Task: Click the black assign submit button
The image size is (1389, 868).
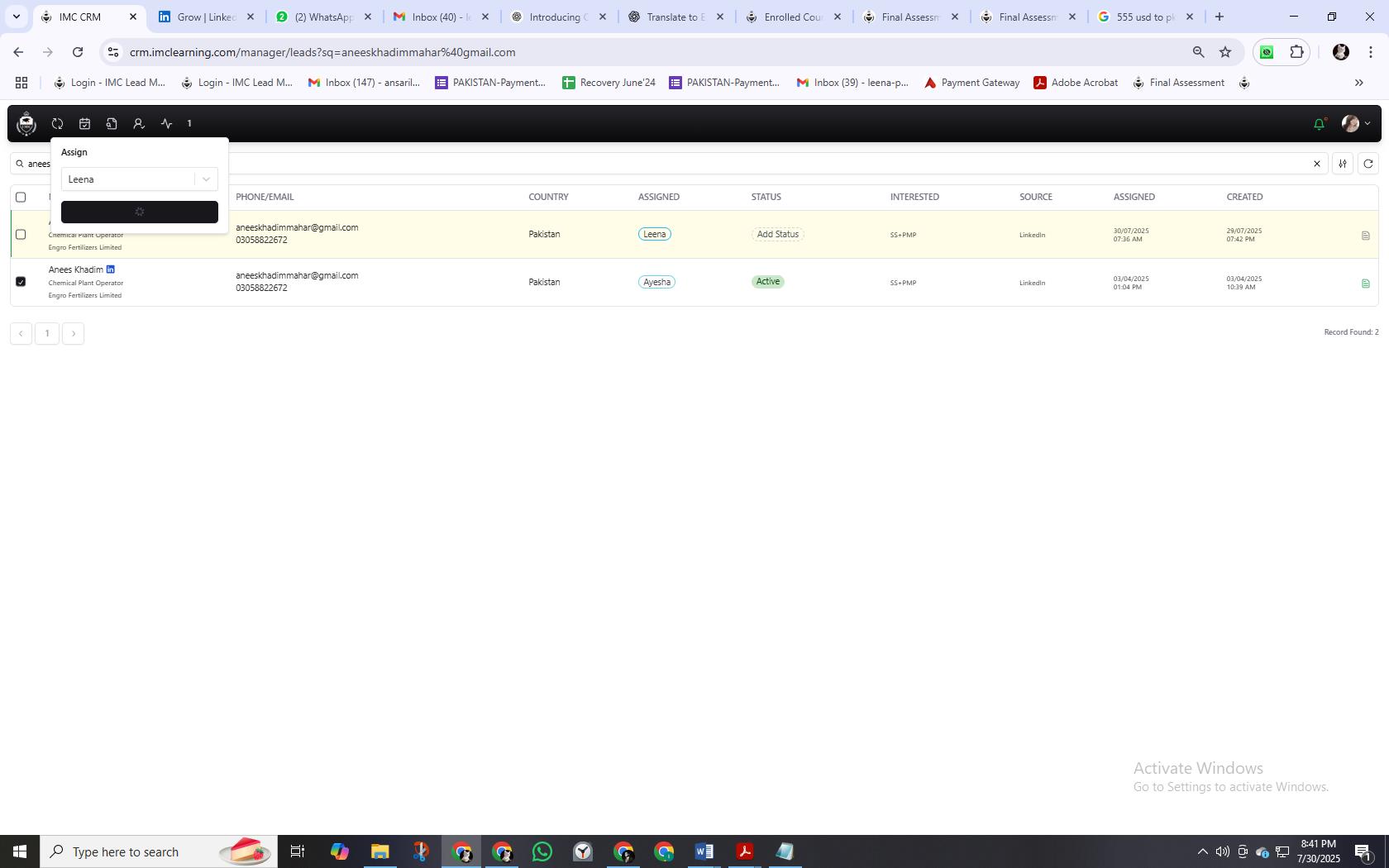Action: 139,212
